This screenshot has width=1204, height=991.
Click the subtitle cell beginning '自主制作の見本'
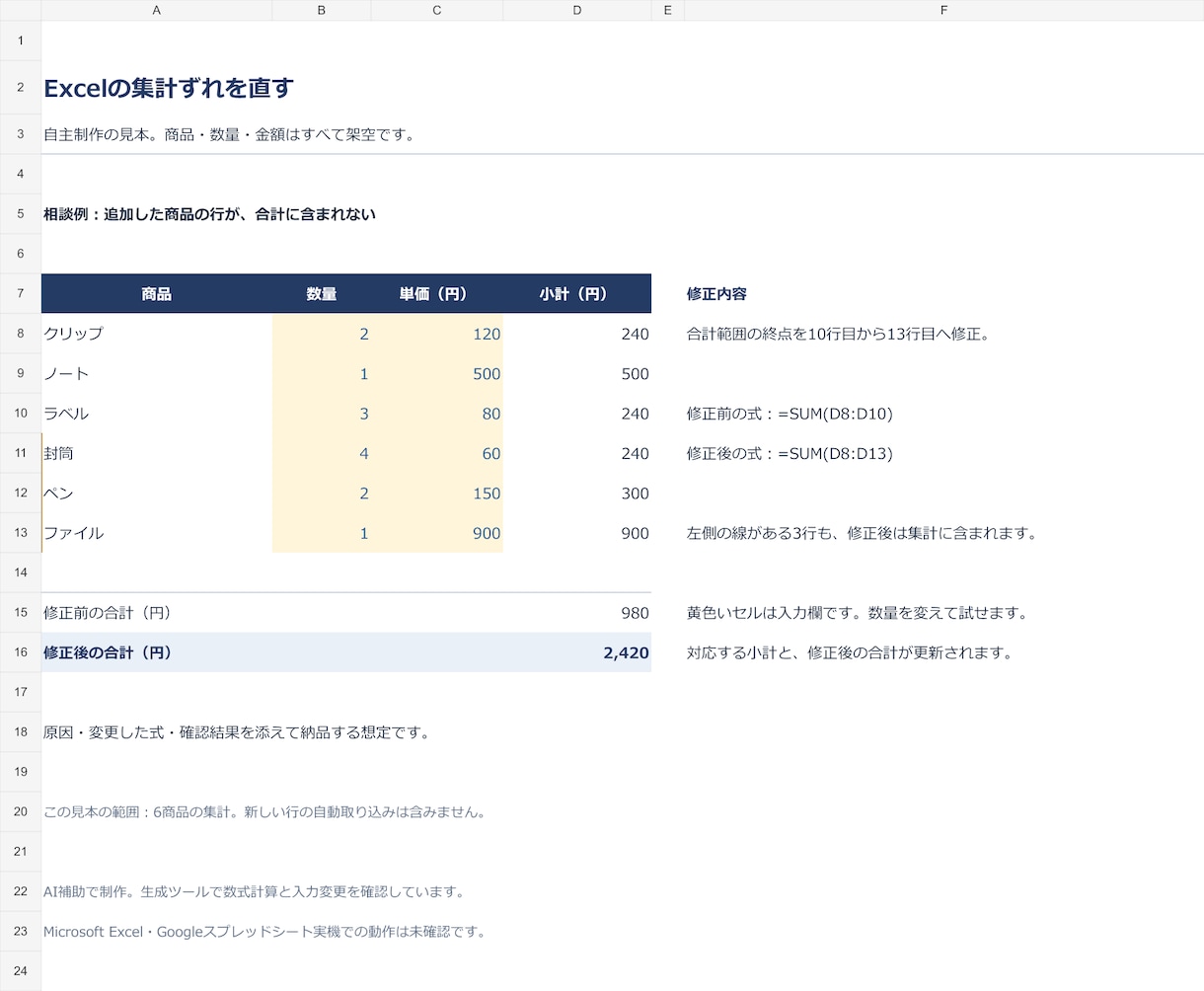tap(229, 134)
